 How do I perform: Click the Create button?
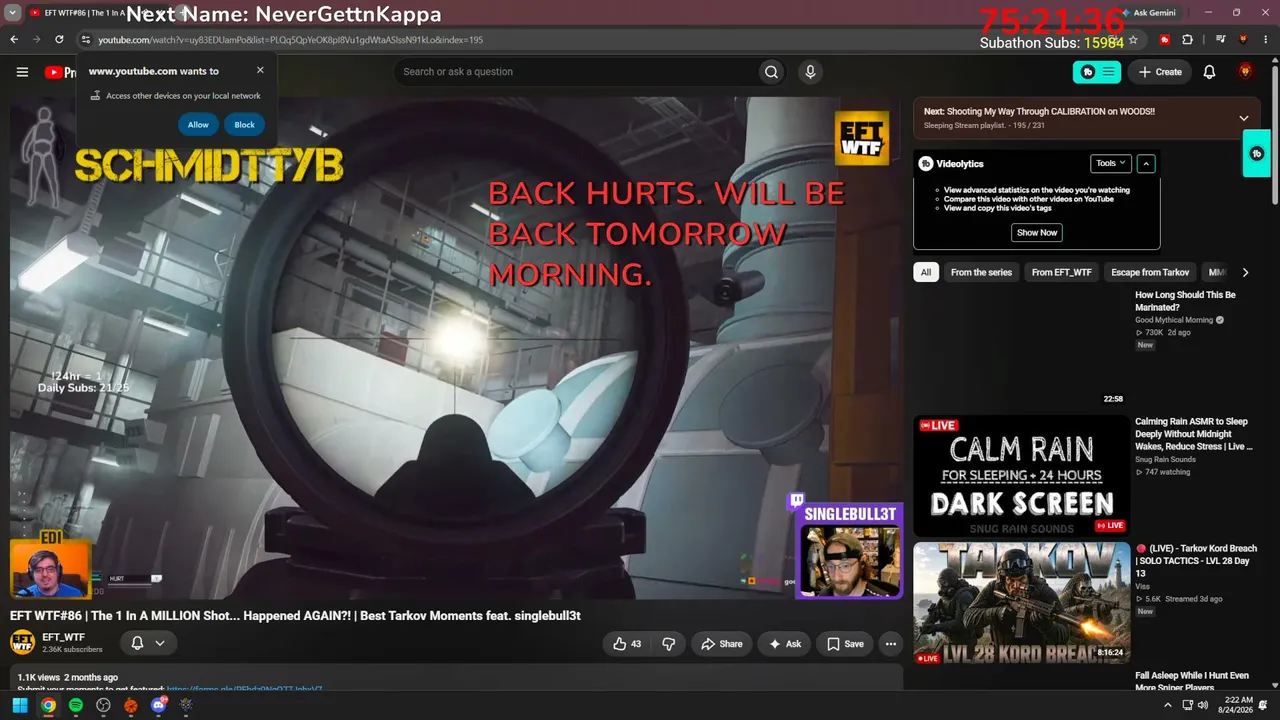[x=1160, y=72]
